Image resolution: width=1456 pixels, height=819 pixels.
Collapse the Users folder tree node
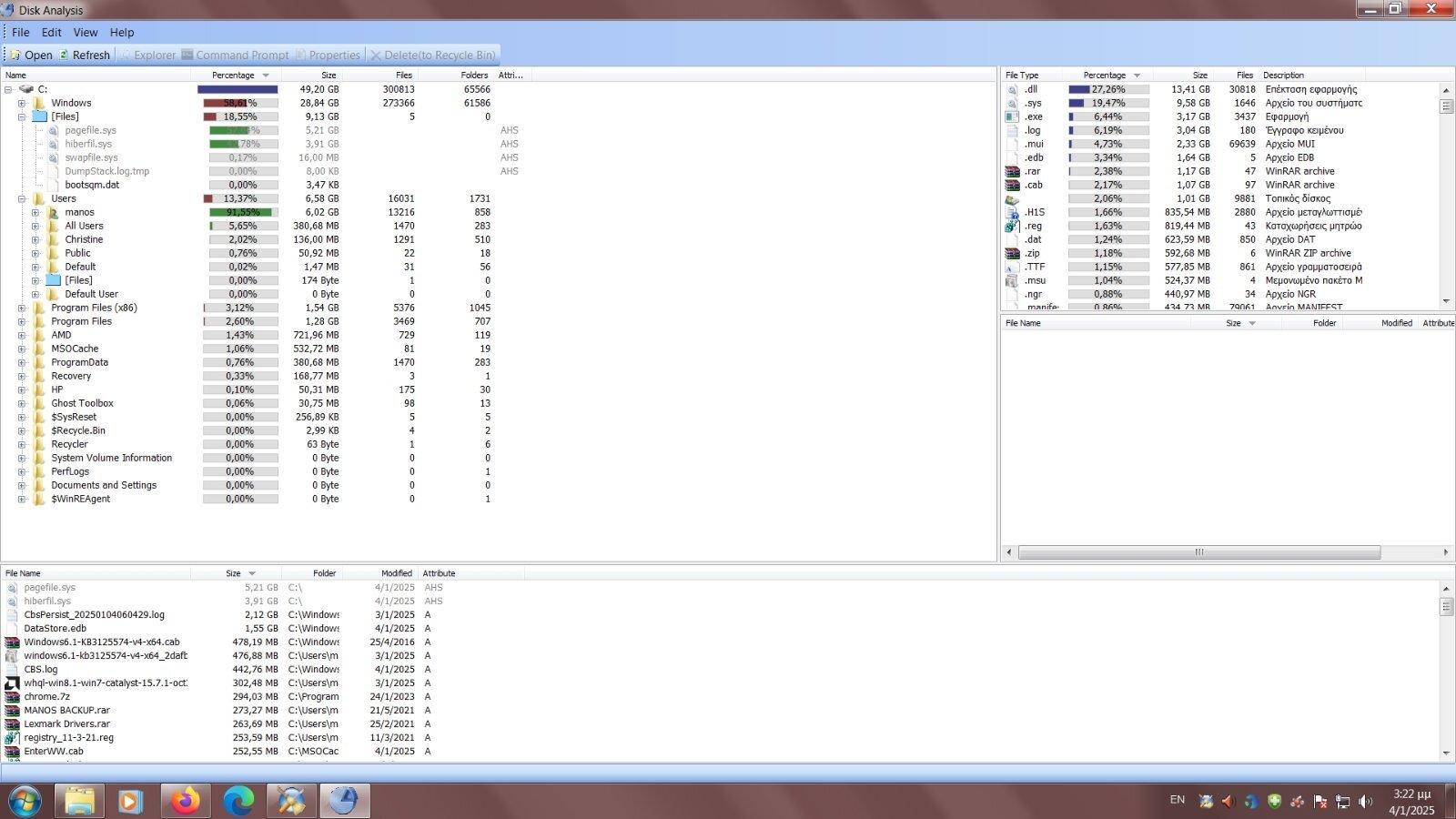(22, 198)
